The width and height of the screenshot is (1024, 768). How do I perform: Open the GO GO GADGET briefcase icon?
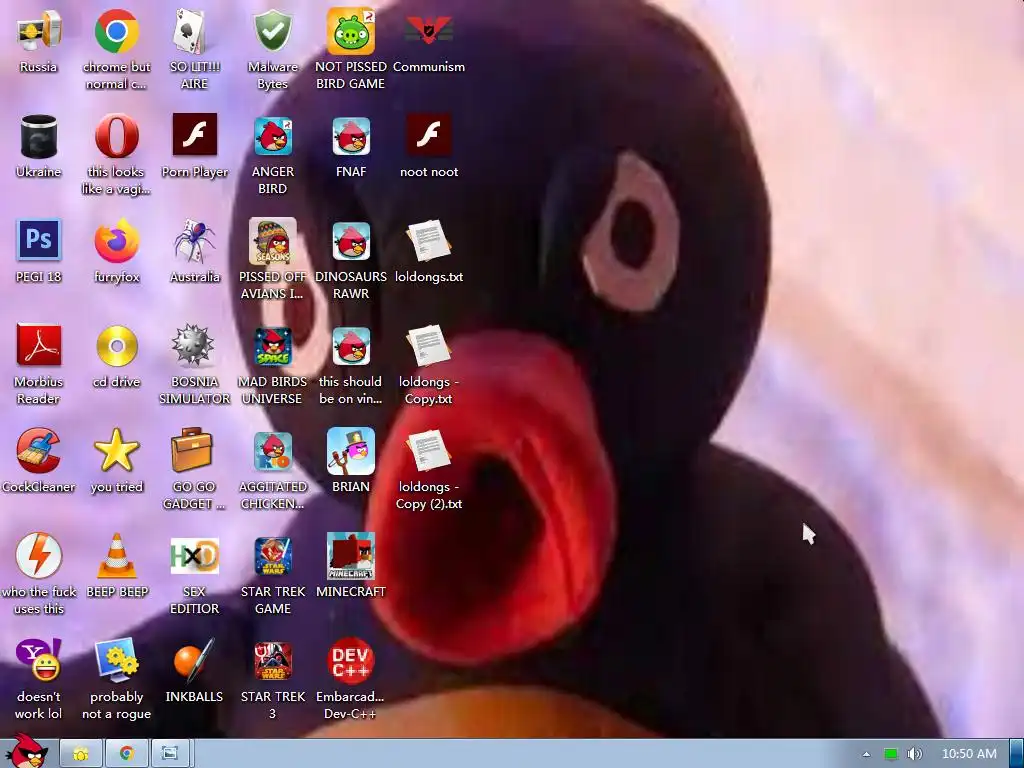coord(193,451)
